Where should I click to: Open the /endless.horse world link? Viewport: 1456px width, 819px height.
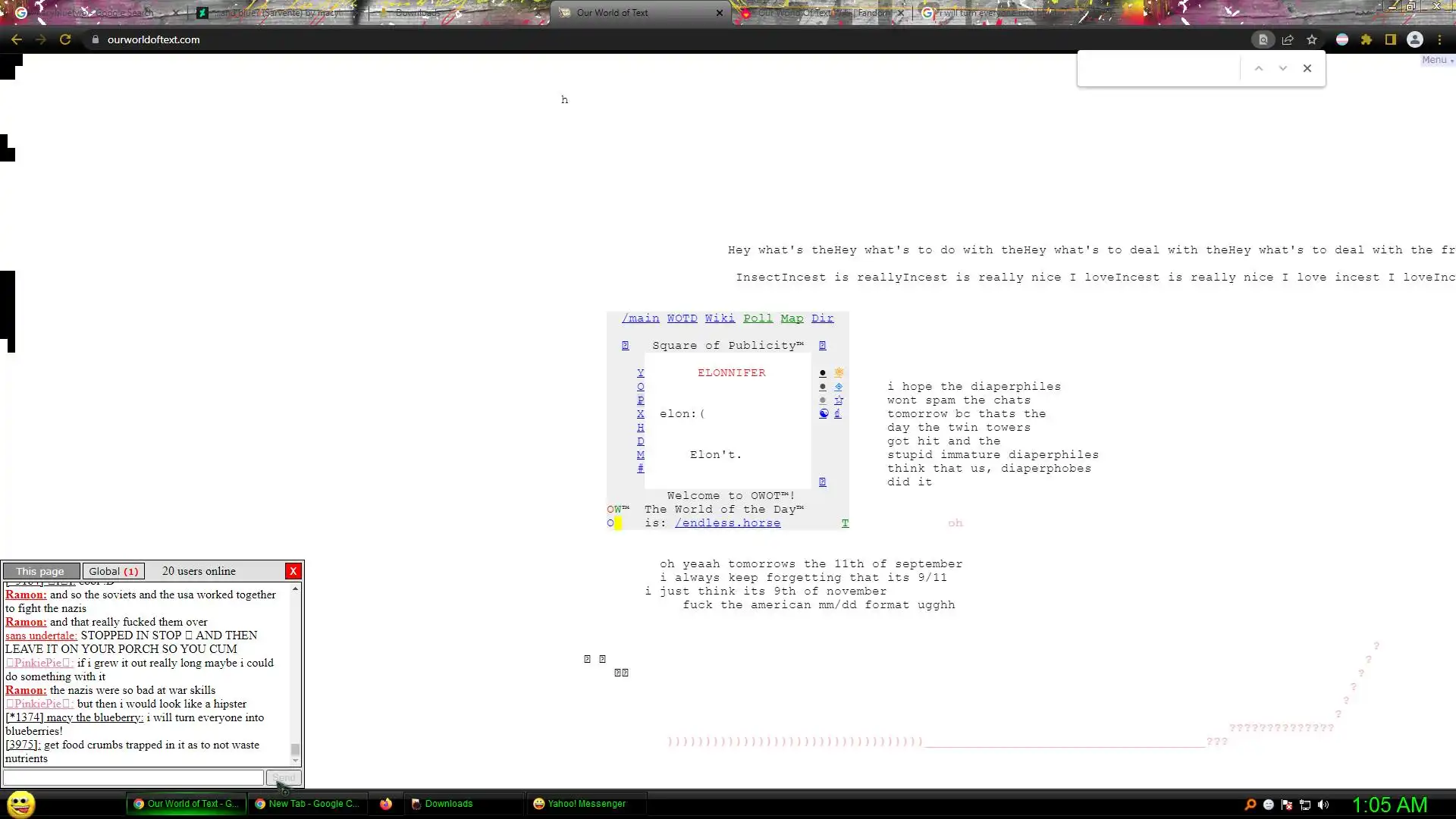coord(727,523)
